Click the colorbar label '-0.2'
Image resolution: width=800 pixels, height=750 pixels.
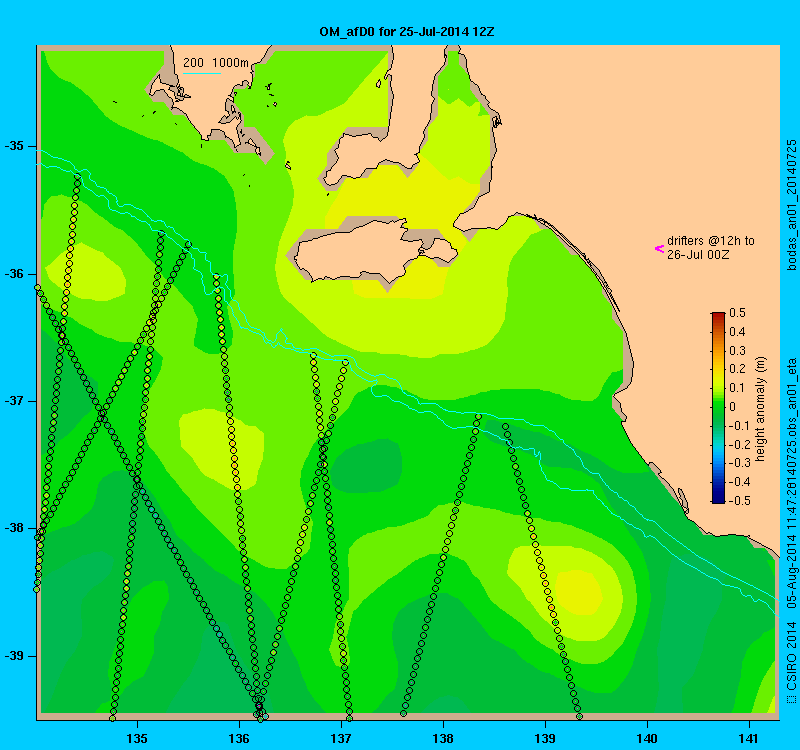coord(738,444)
